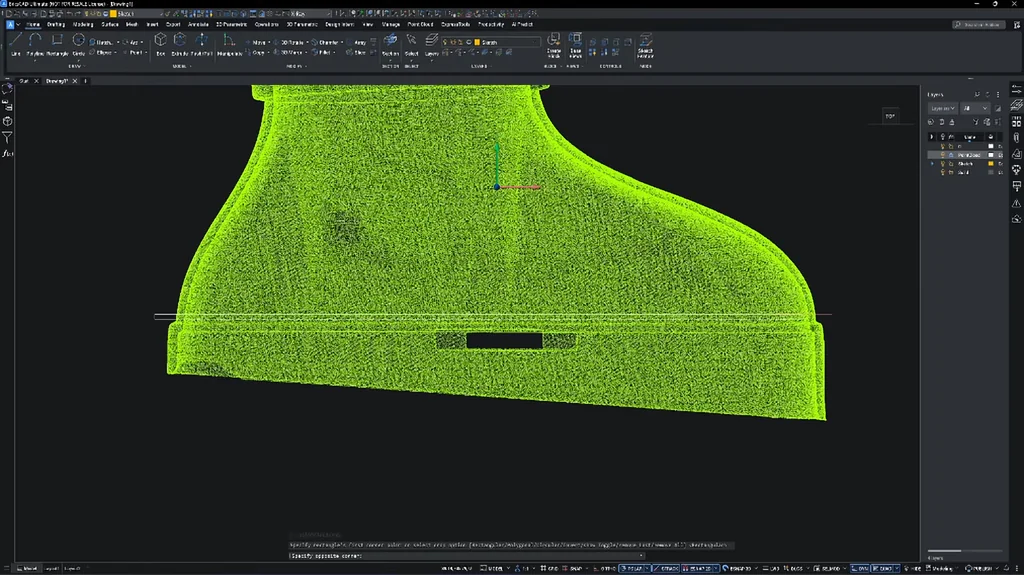Select the Circle tool
Screen dimensions: 1024x575
coord(78,45)
